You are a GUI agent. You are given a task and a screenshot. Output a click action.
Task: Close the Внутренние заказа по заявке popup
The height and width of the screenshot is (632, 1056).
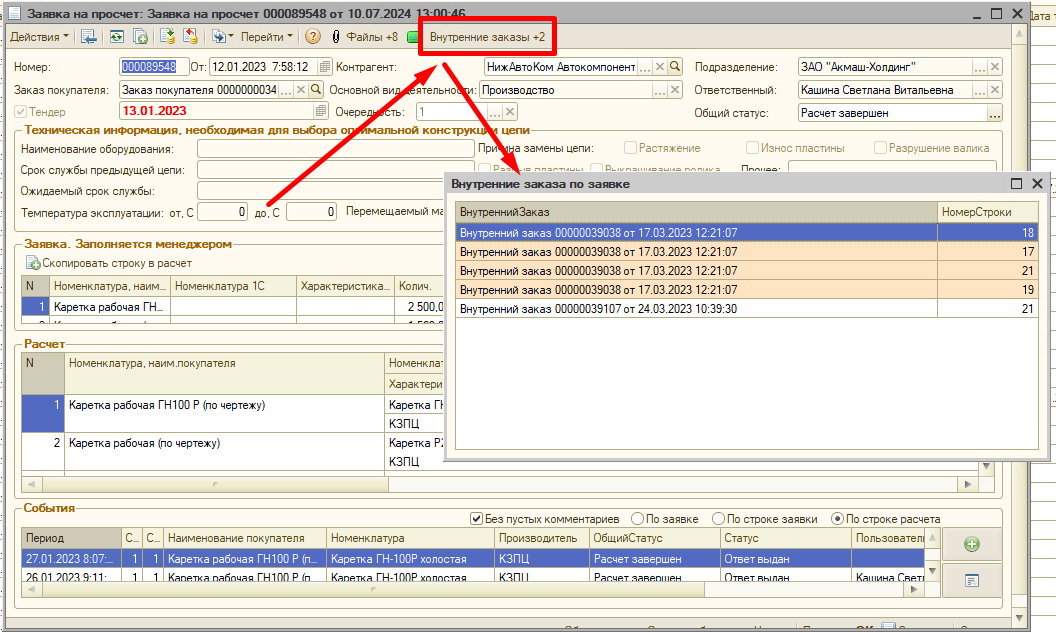coord(1037,184)
